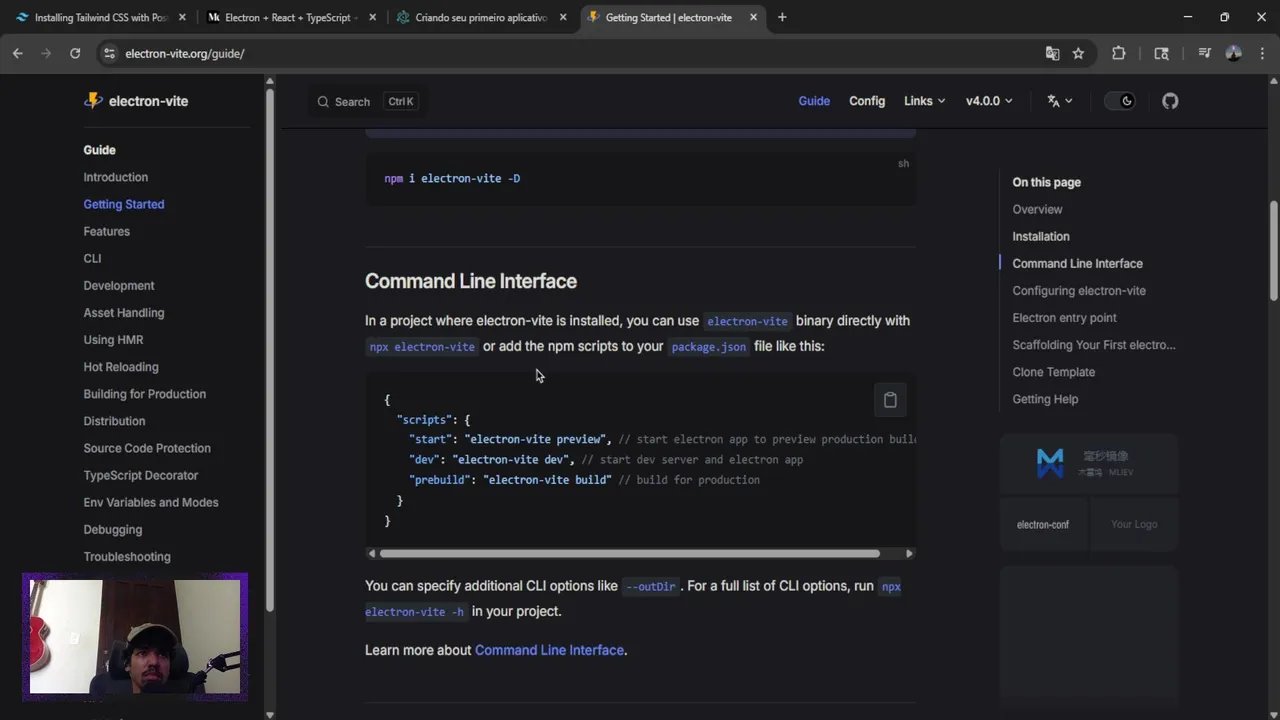Open Features in the sidebar
Screen dimensions: 1280x720
[107, 231]
